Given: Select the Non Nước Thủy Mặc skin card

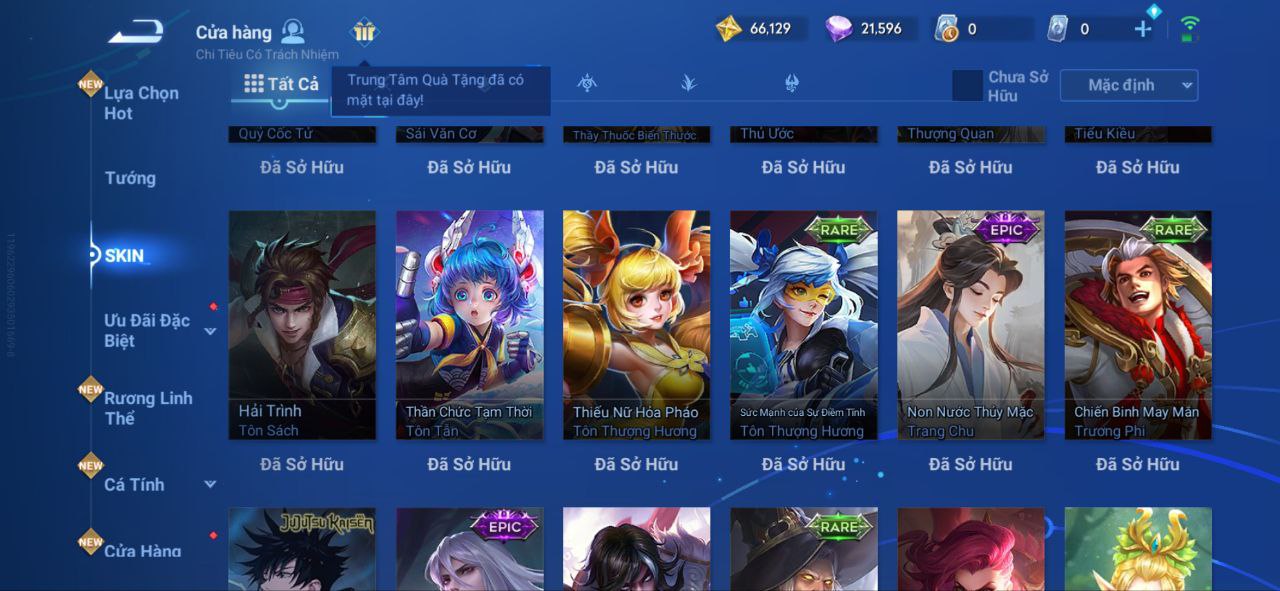Looking at the screenshot, I should click(970, 325).
